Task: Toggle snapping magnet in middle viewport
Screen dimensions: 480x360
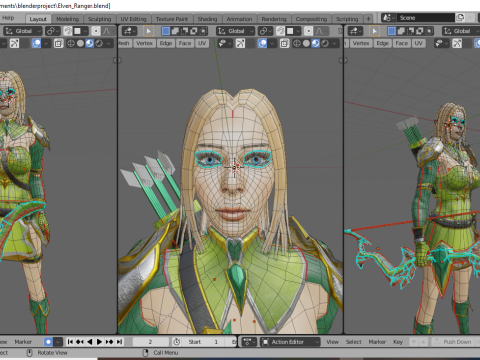Action: [x=281, y=31]
